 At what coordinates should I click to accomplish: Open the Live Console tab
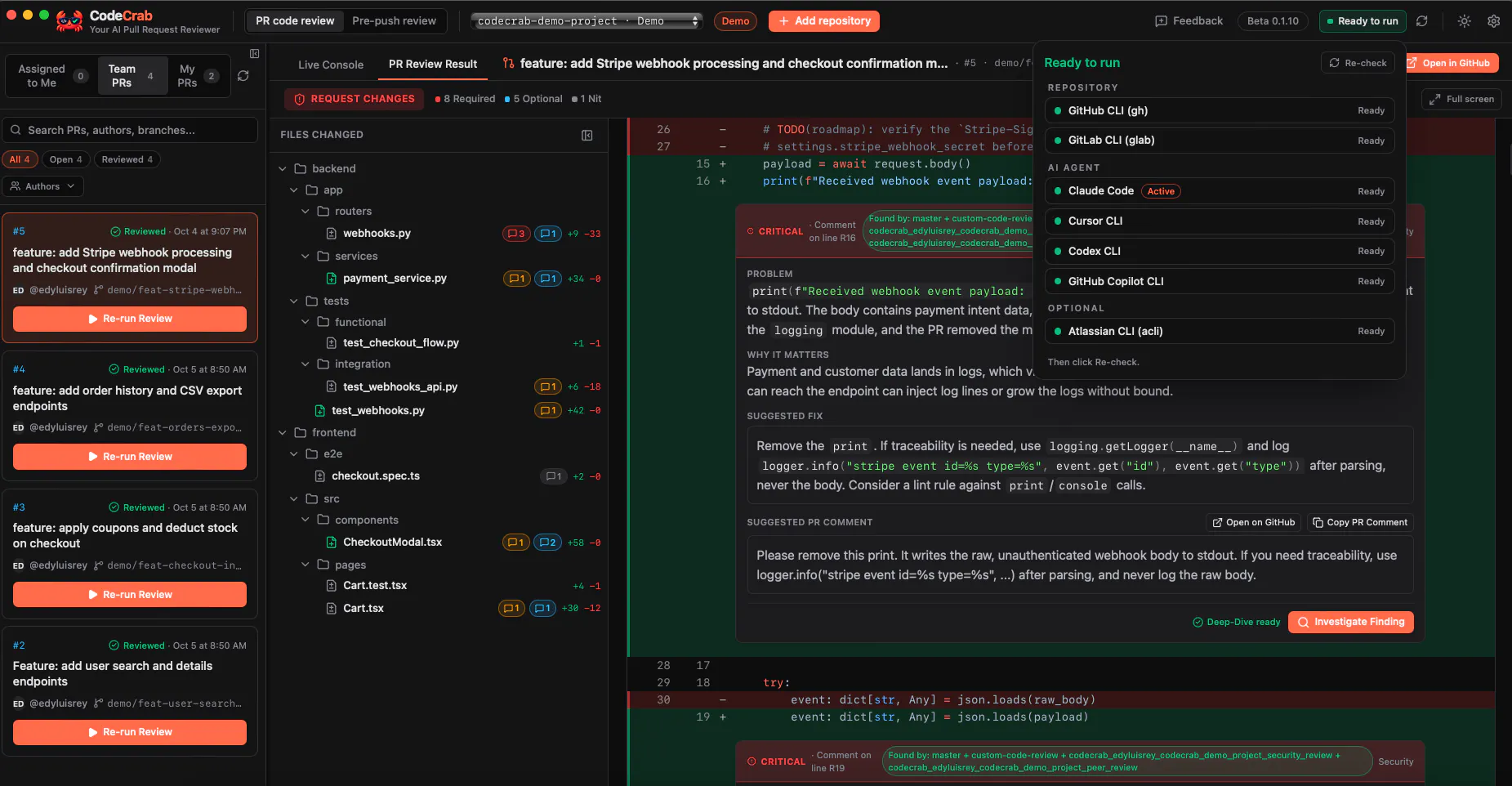[x=331, y=65]
